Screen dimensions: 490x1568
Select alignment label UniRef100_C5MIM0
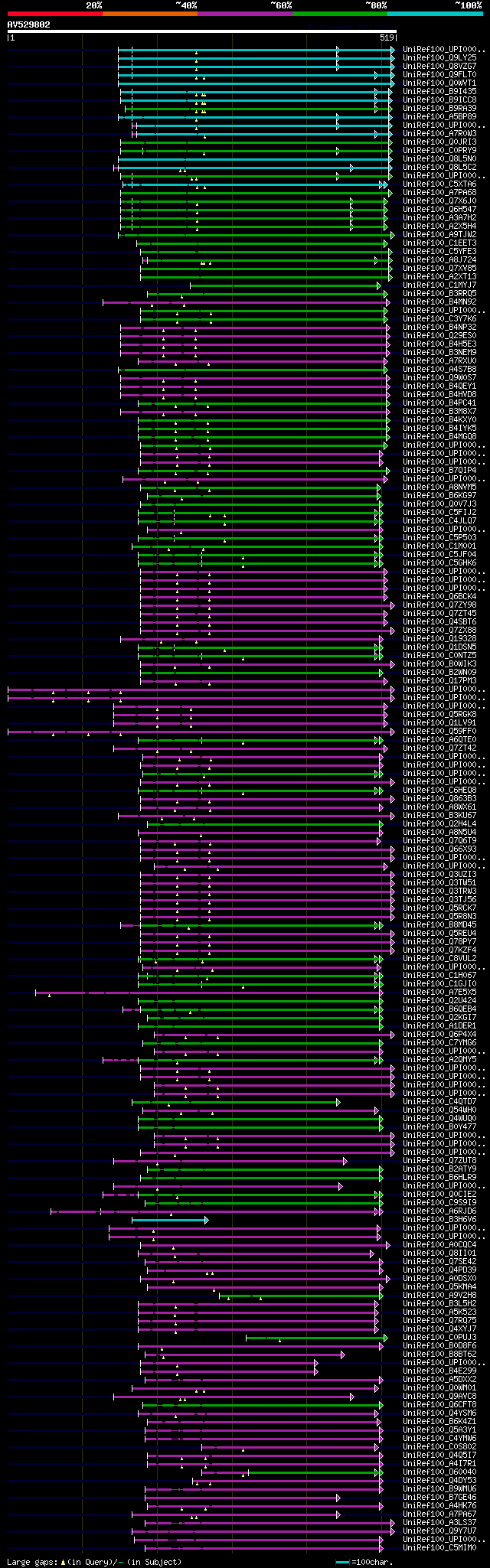[x=439, y=1547]
